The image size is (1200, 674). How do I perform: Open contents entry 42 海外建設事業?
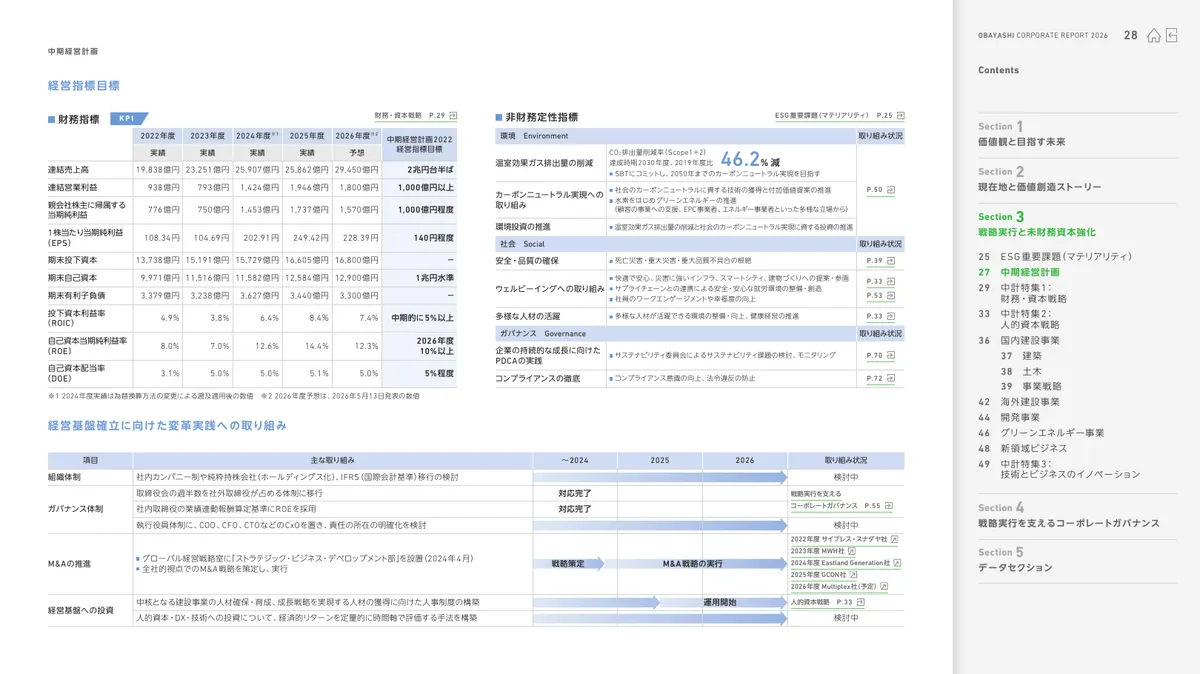(x=1019, y=402)
